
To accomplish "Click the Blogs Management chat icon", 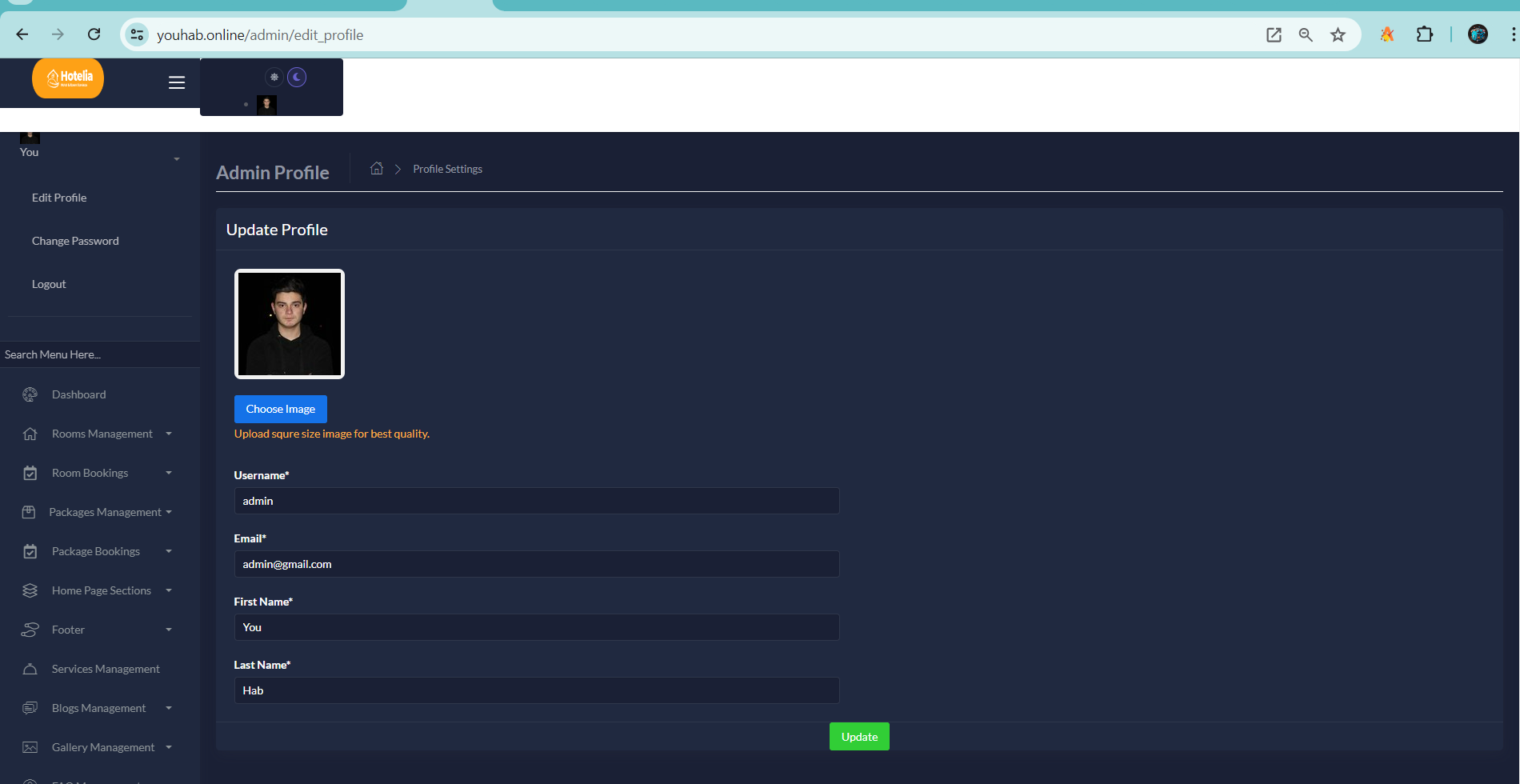I will (30, 708).
